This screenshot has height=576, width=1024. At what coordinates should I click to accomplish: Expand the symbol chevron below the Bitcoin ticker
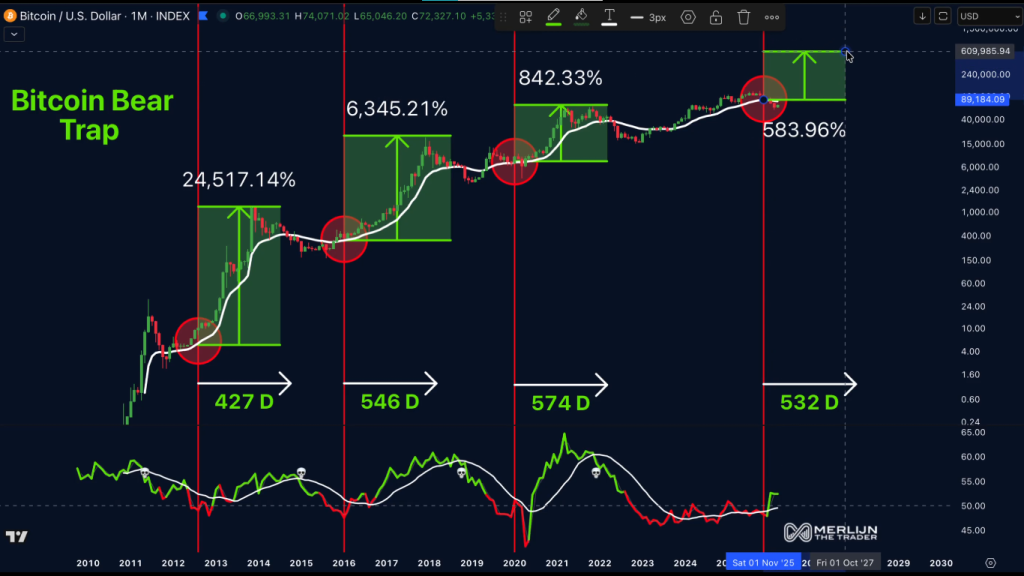pos(14,33)
